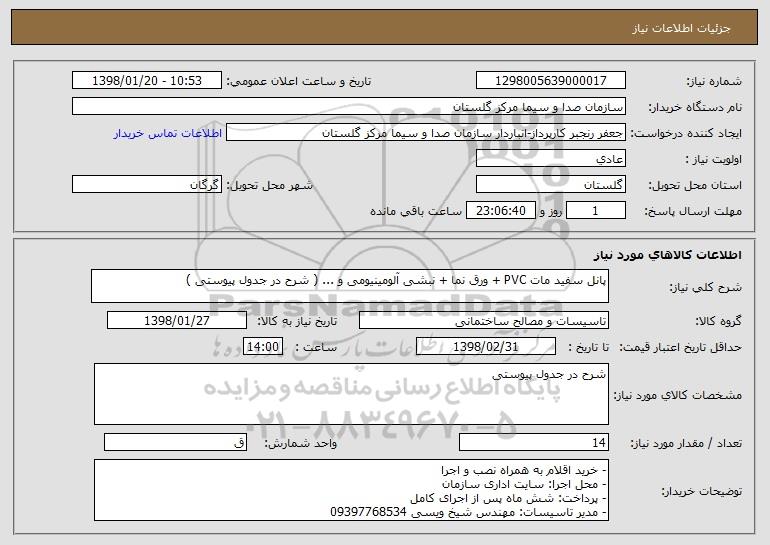
Task: Click the label مهلت ارسال پاسخ
Action: pyautogui.click(x=693, y=211)
